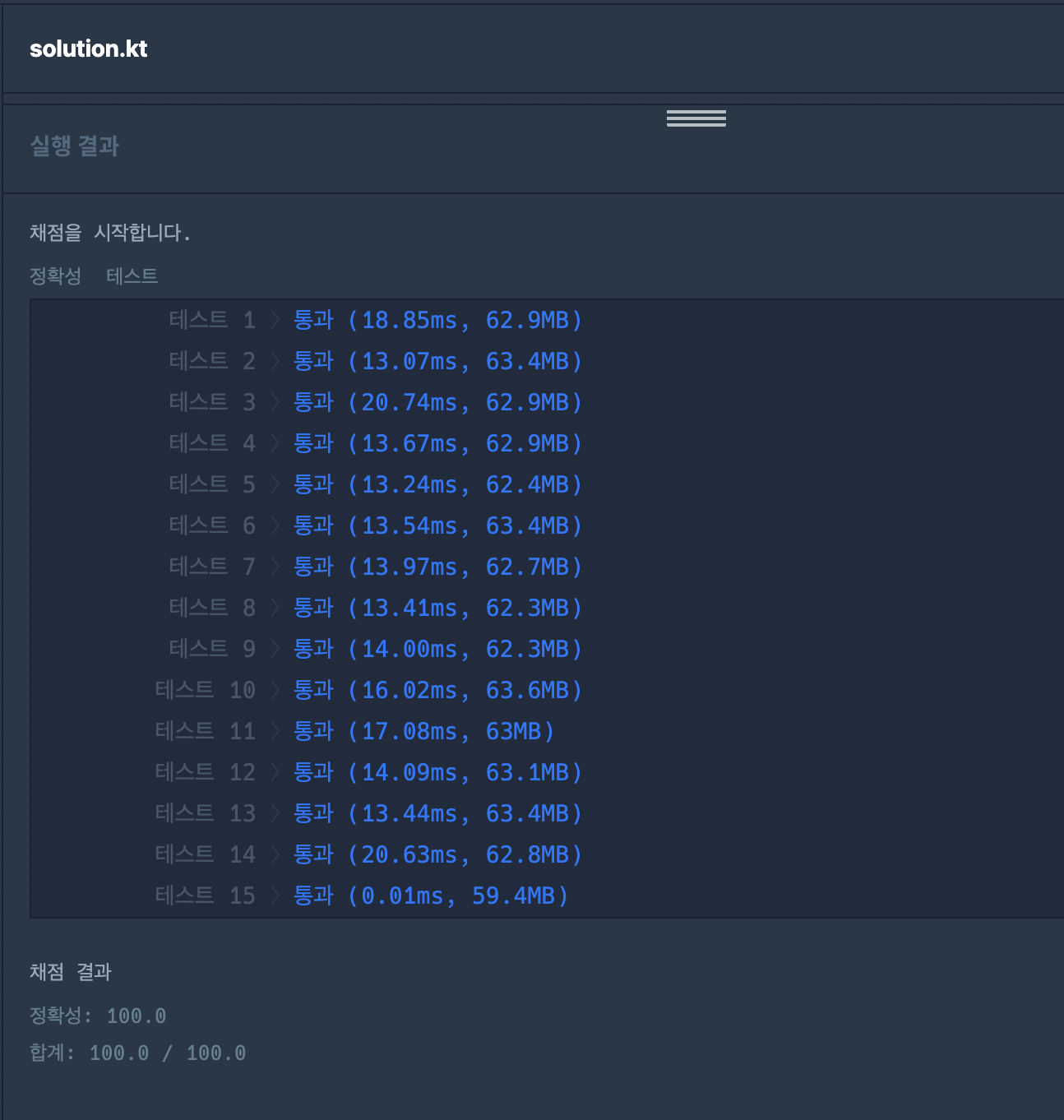
Task: Click the 정확성: 100.0 score line
Action: click(98, 1016)
